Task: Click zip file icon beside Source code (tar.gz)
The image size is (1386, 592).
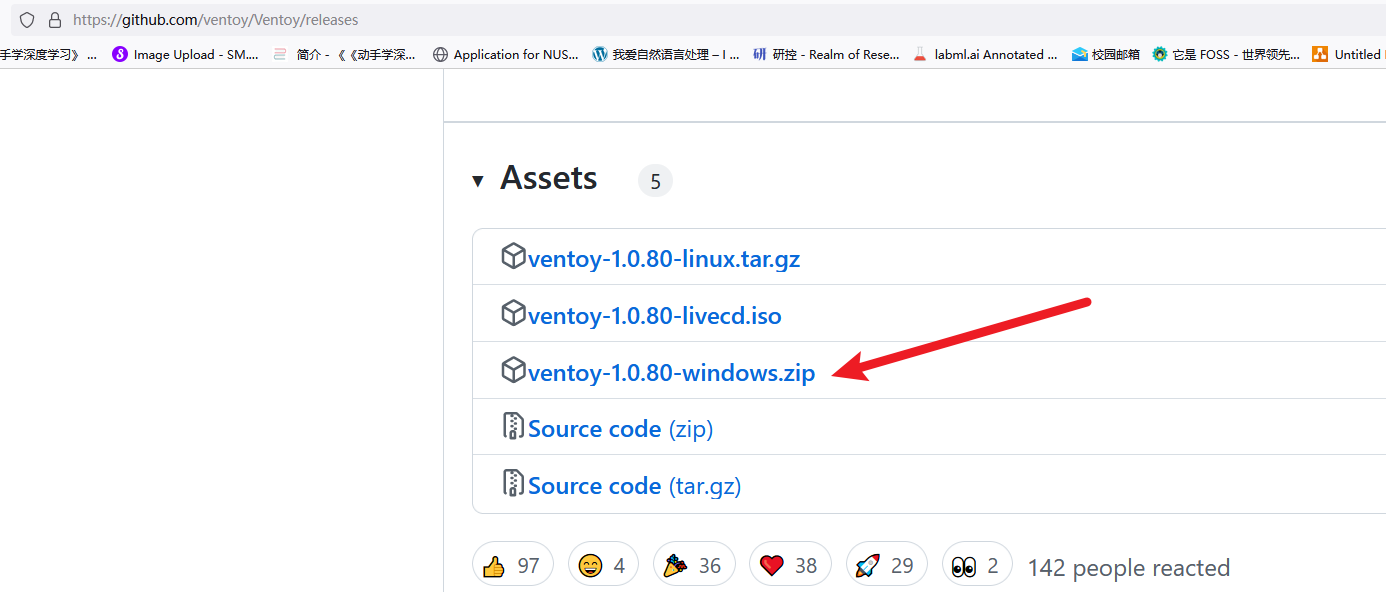Action: 513,483
